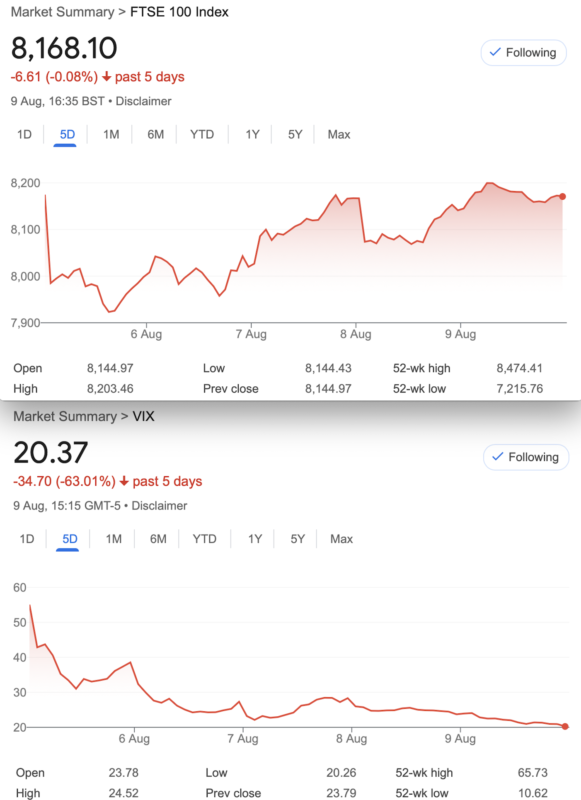Screen dimensions: 581x800
Task: Switch VIX chart to 1D range
Action: 27,539
